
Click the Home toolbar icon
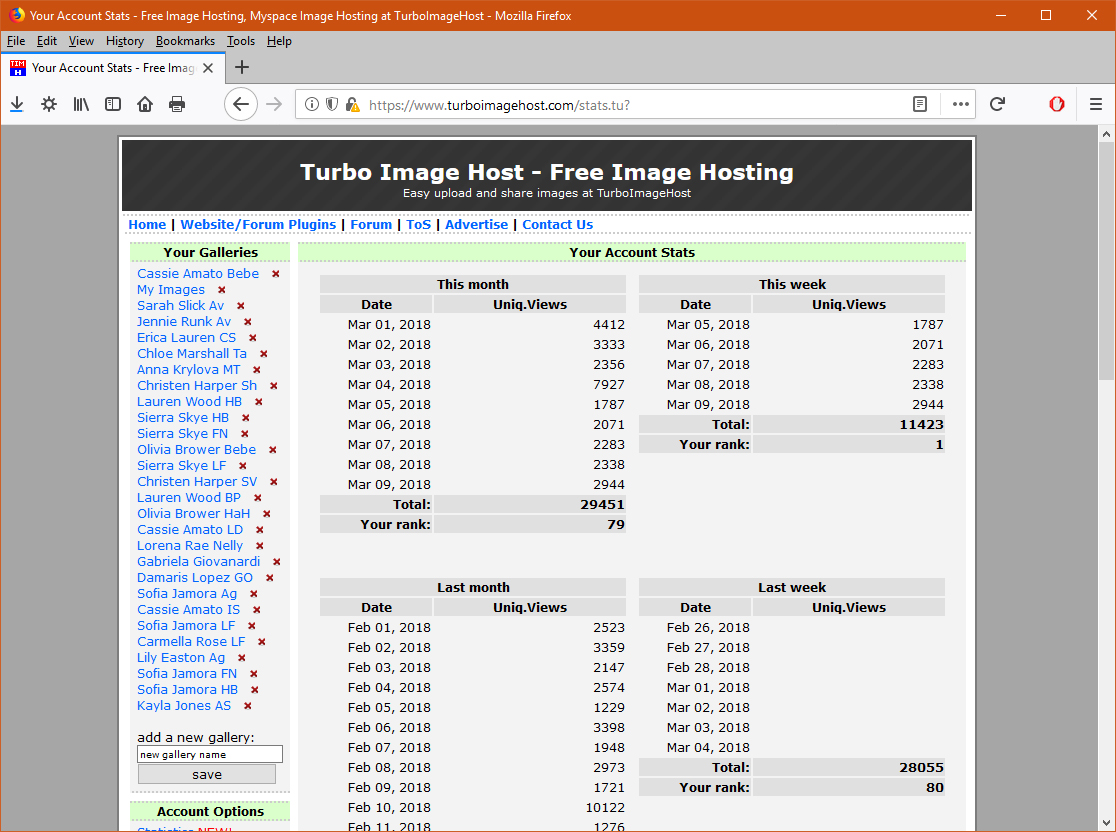click(145, 104)
